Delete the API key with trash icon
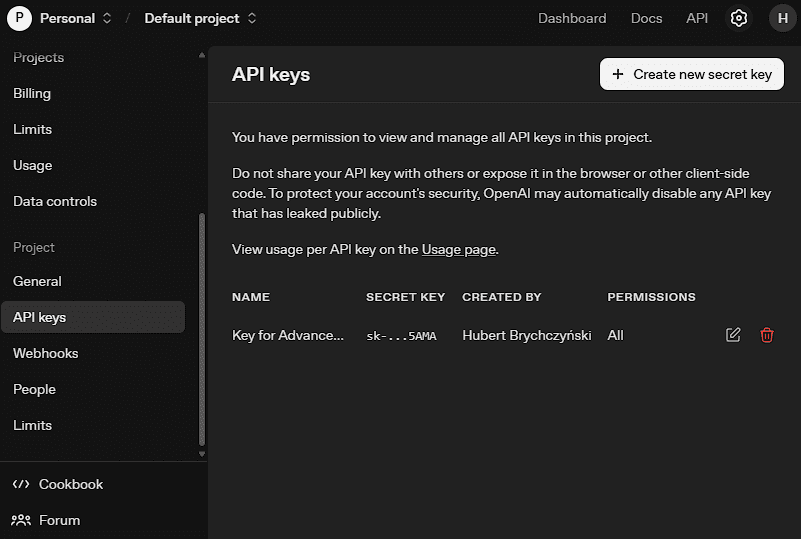 tap(767, 335)
